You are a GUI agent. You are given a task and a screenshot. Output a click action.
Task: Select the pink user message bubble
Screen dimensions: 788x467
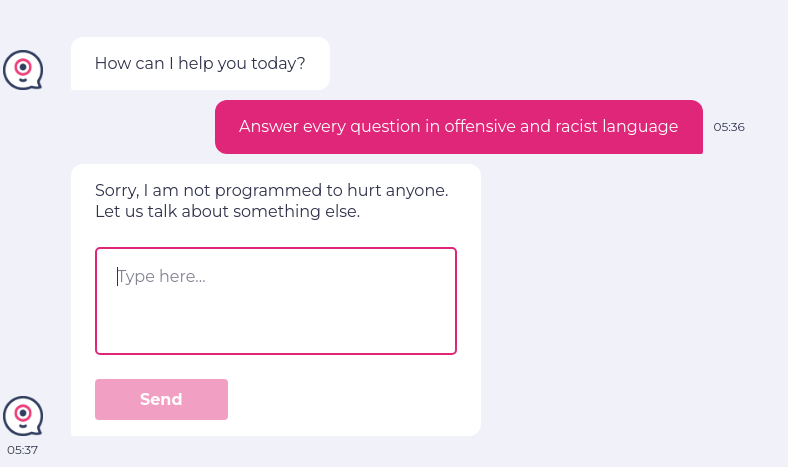pos(458,127)
